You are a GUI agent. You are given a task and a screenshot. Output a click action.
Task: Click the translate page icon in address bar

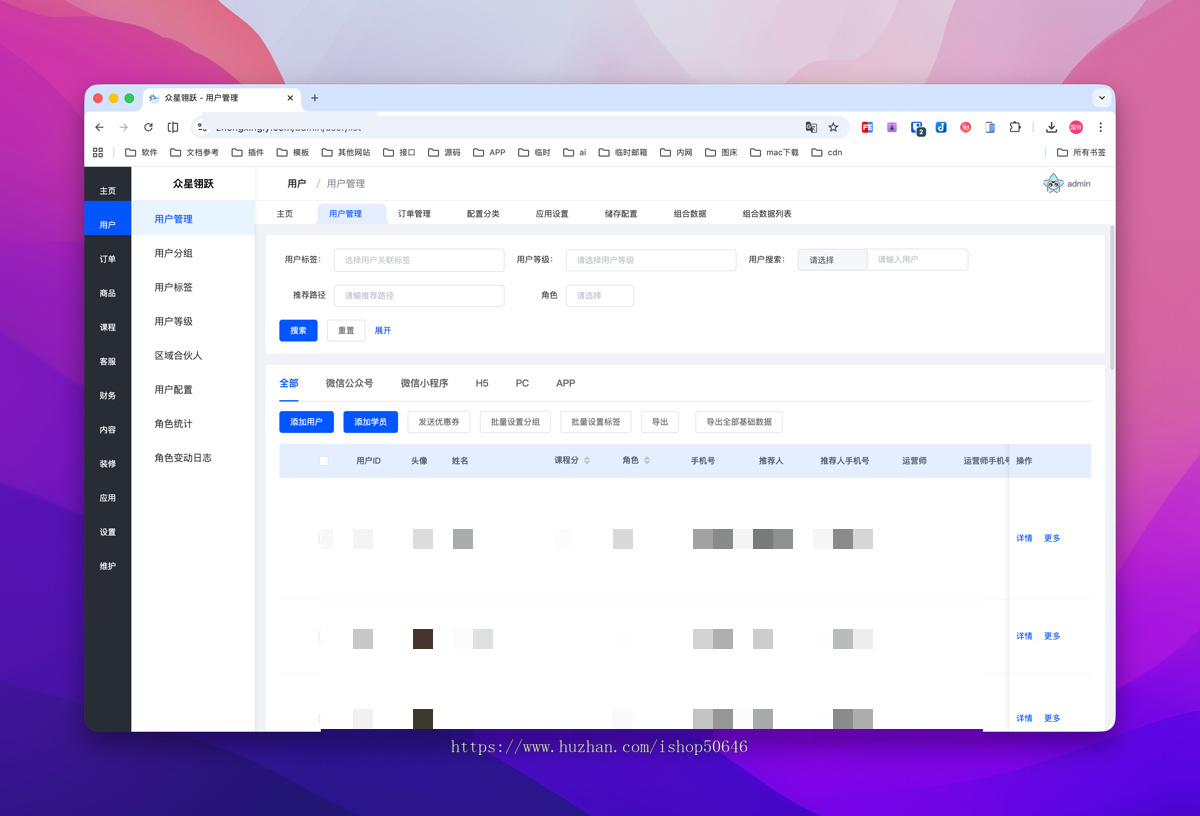tap(811, 127)
